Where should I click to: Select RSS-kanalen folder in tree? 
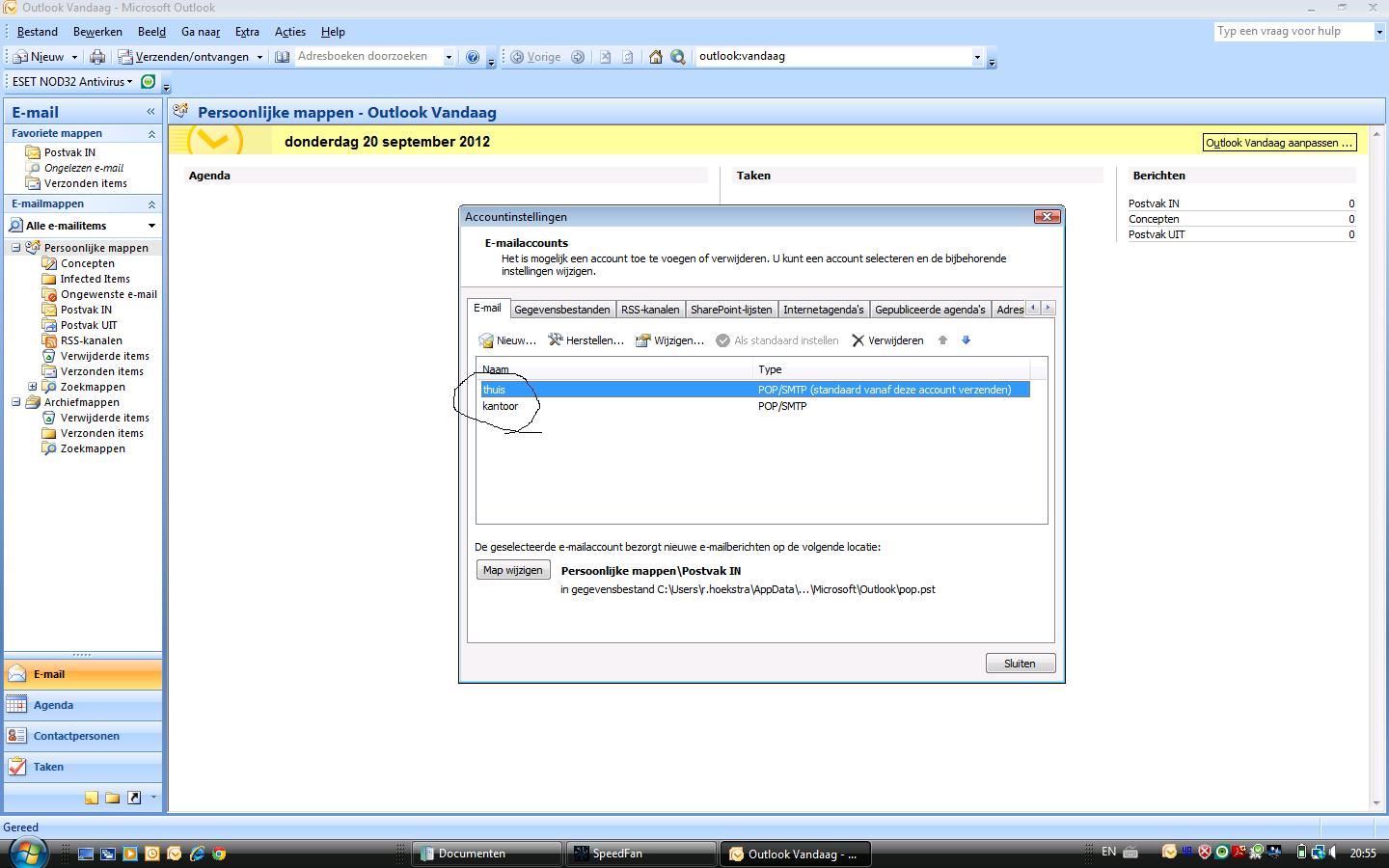click(91, 340)
